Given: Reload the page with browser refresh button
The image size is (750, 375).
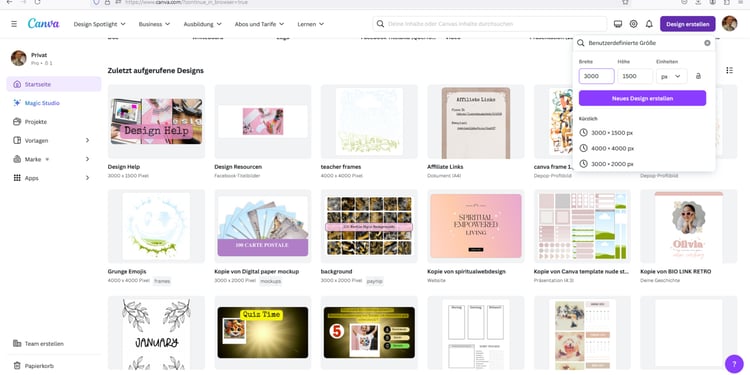Looking at the screenshot, I should click(37, 2).
